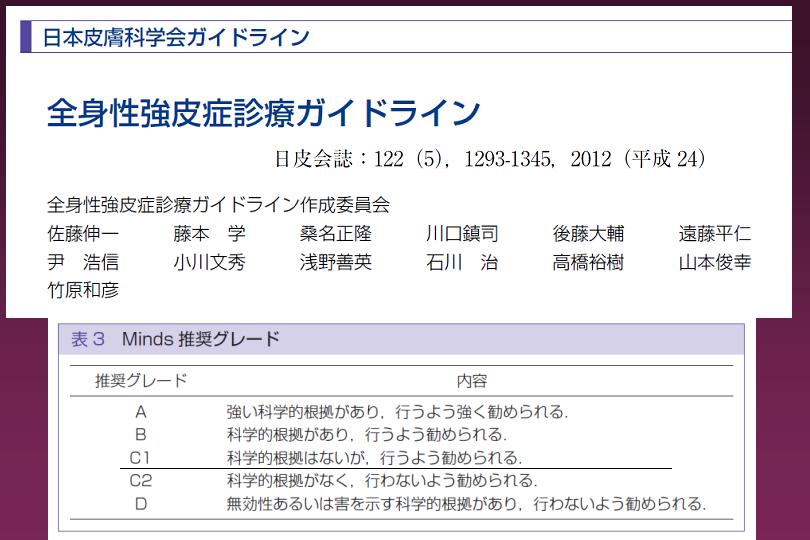
Task: Click the year 2012（平成 24）
Action: (638, 159)
